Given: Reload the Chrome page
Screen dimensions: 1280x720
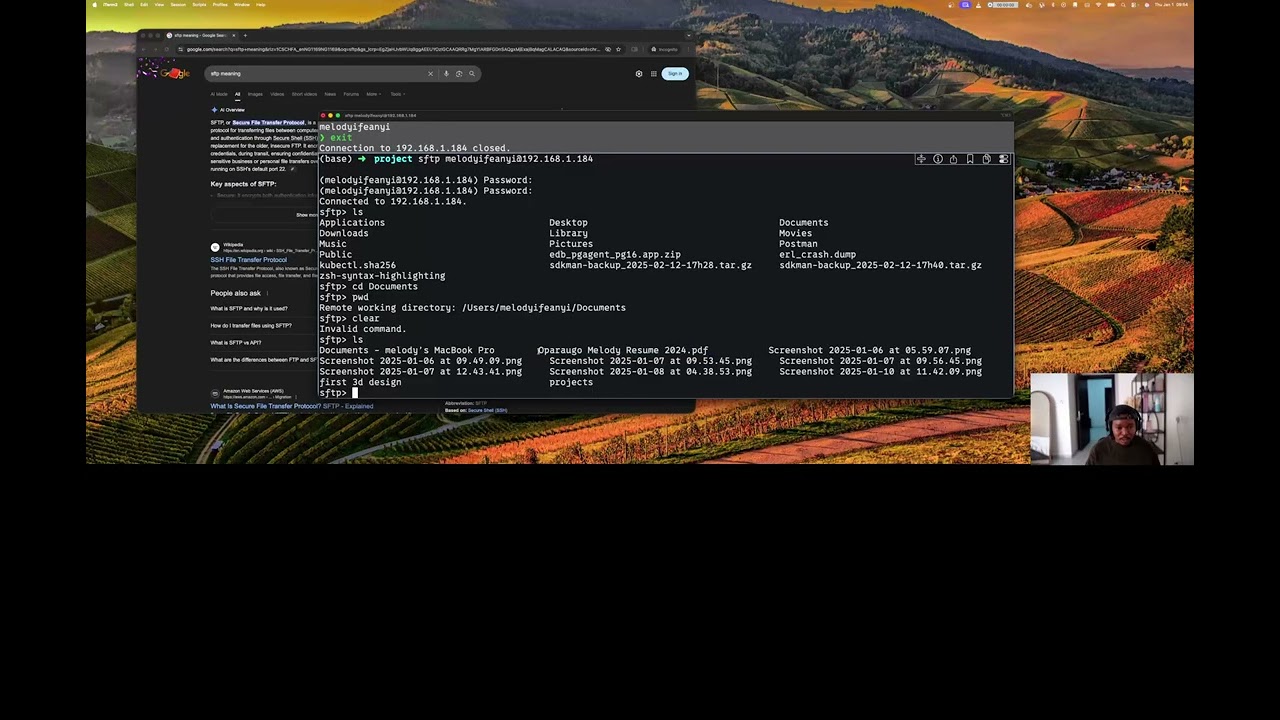Looking at the screenshot, I should 166,49.
